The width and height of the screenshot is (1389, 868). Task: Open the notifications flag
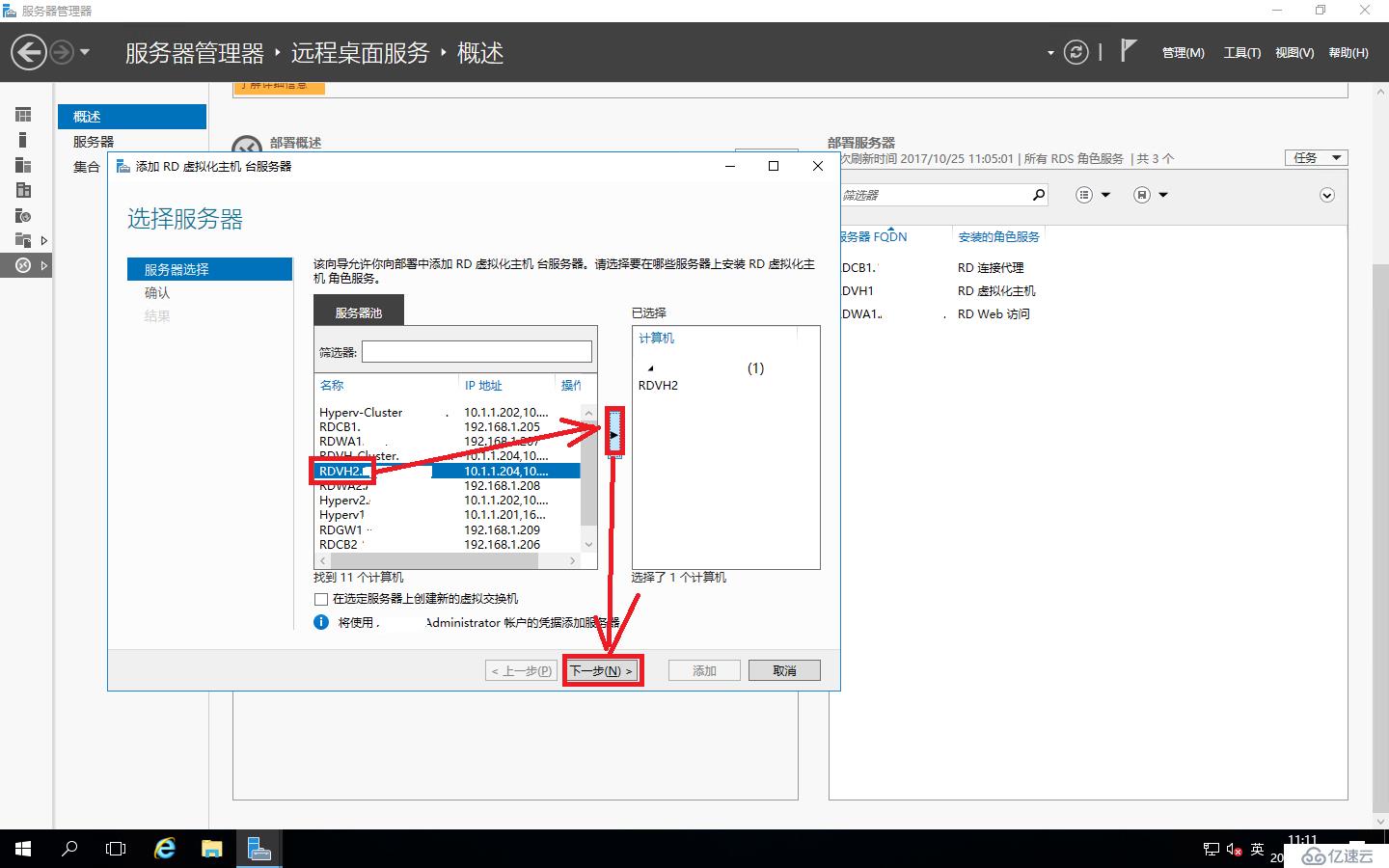tap(1128, 50)
